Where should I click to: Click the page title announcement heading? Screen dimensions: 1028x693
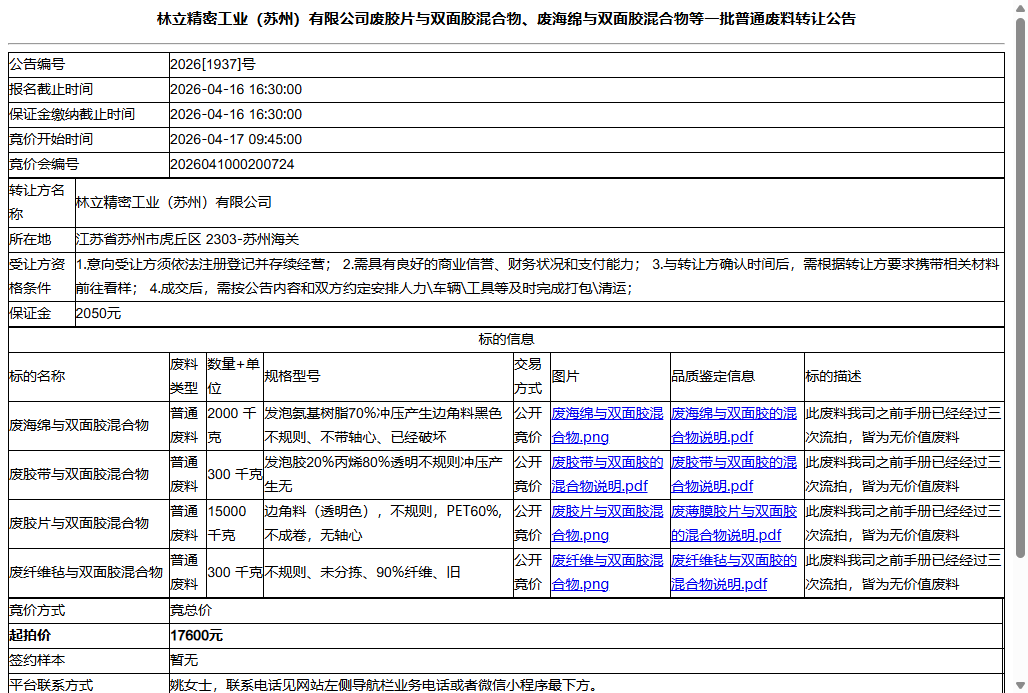[x=506, y=19]
